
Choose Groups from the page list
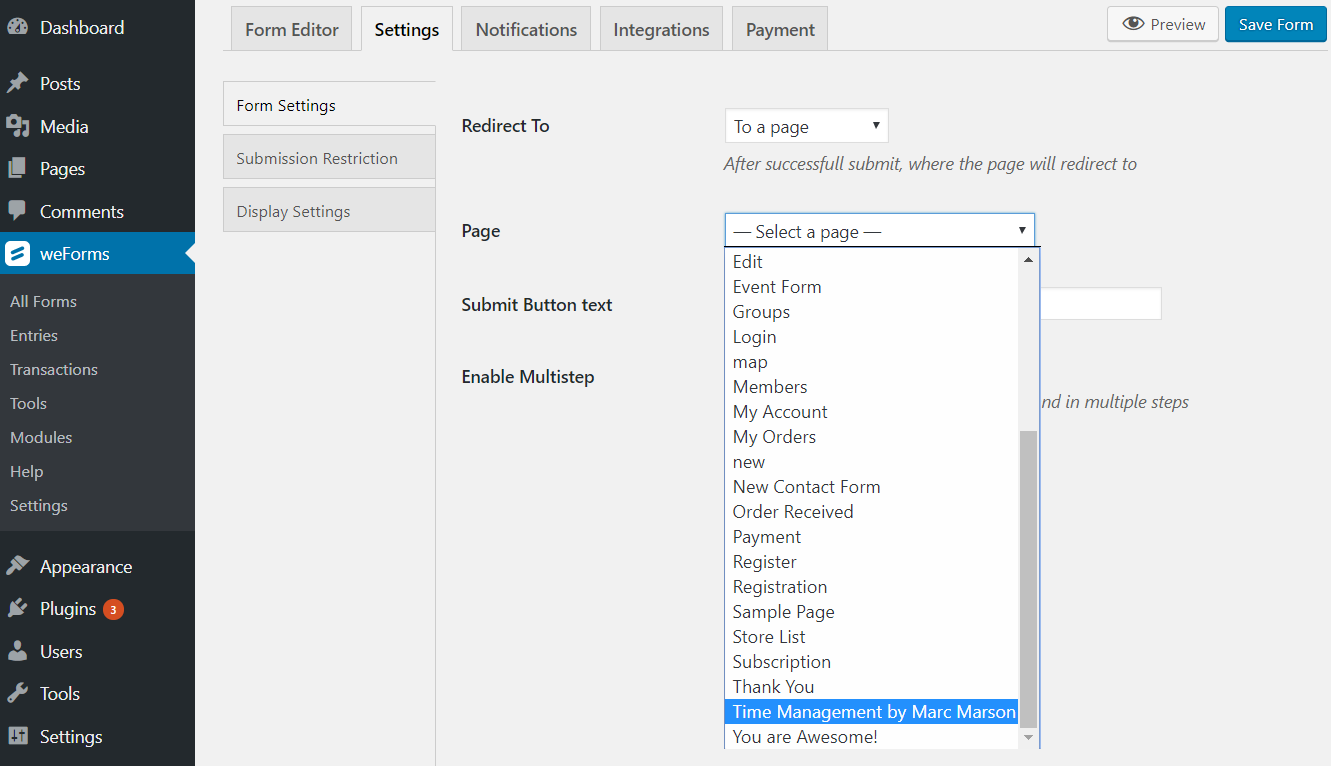870,312
